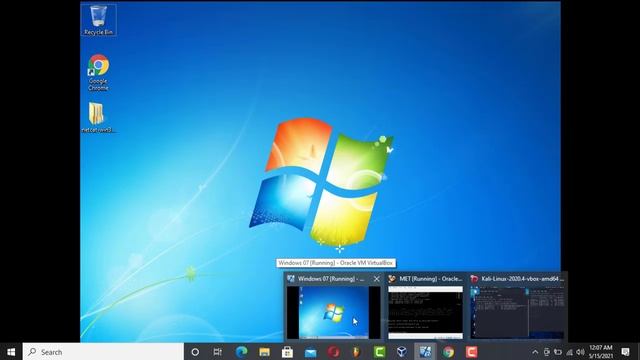Open the Windows Start menu

(x=11, y=352)
